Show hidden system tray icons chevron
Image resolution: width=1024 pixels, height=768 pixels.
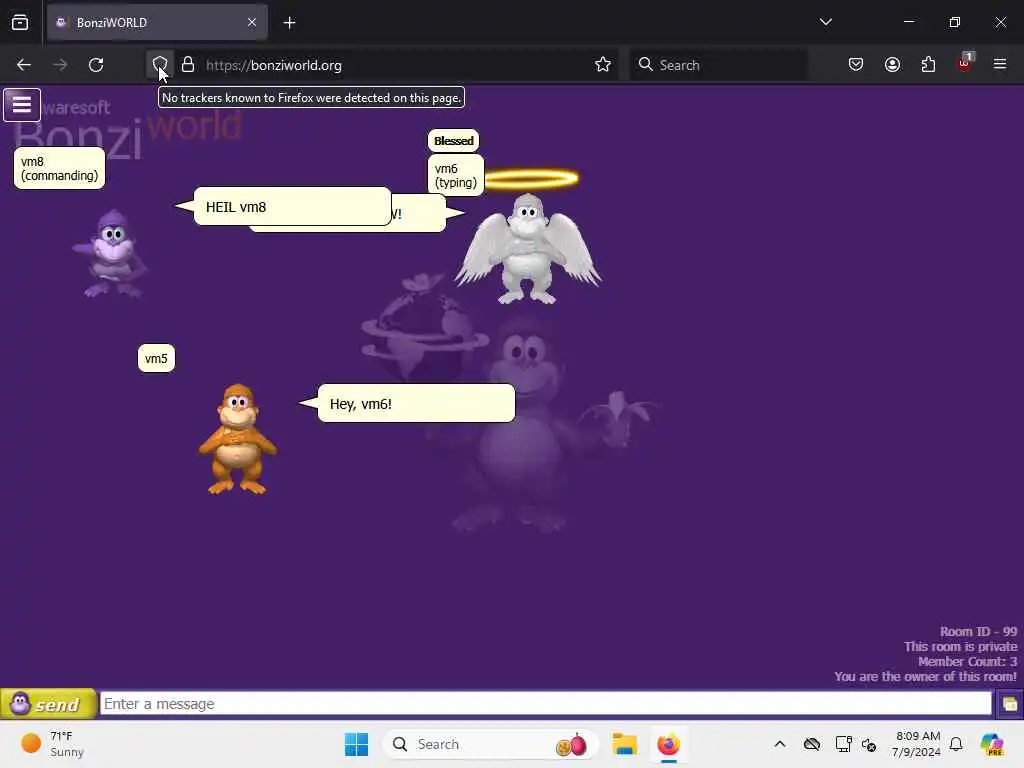click(780, 744)
